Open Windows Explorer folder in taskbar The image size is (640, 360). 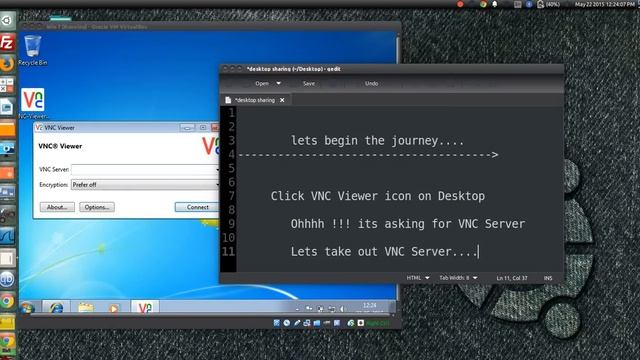(86, 307)
